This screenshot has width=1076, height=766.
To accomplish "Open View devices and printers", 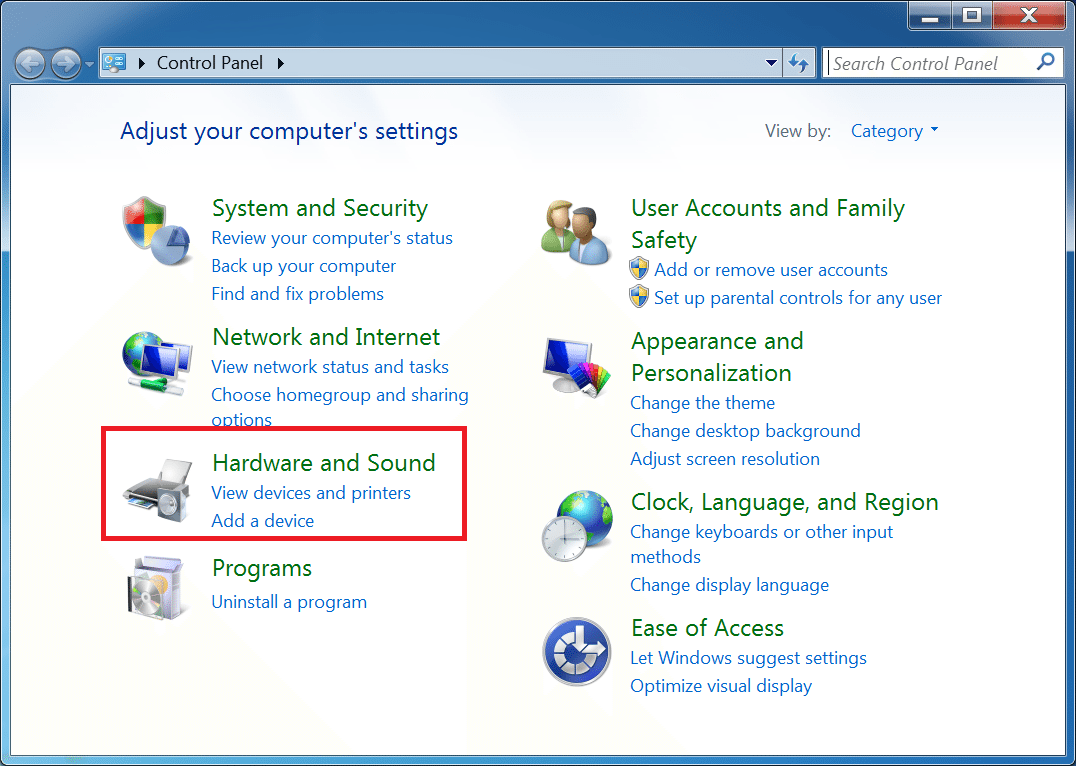I will tap(311, 493).
